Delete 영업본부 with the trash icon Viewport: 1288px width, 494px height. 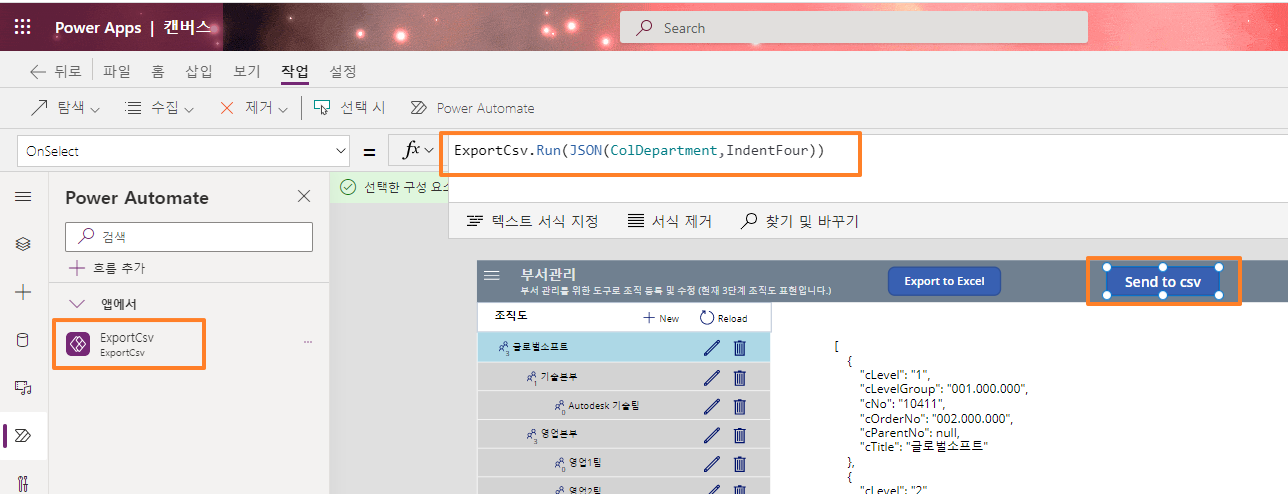[740, 435]
